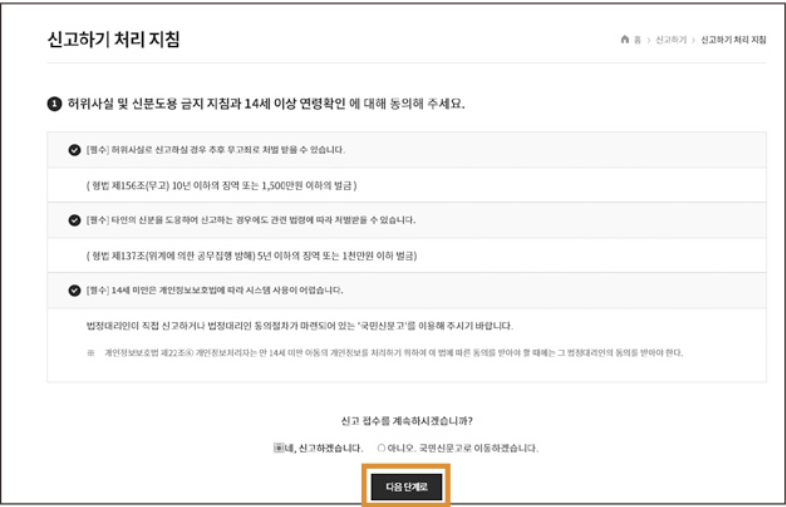Viewport: 786px width, 507px height.
Task: Click the 신고 접수를 계속하시겠습니까? question
Action: pyautogui.click(x=407, y=421)
